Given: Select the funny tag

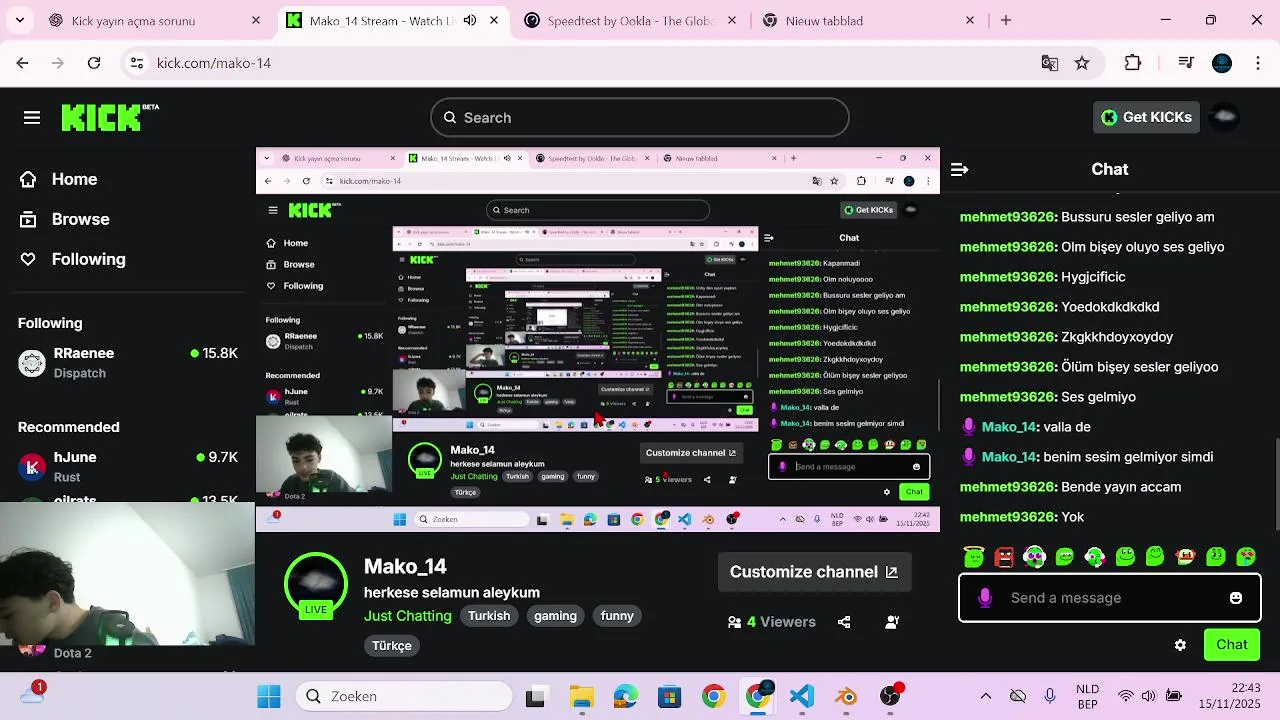Looking at the screenshot, I should click(617, 616).
